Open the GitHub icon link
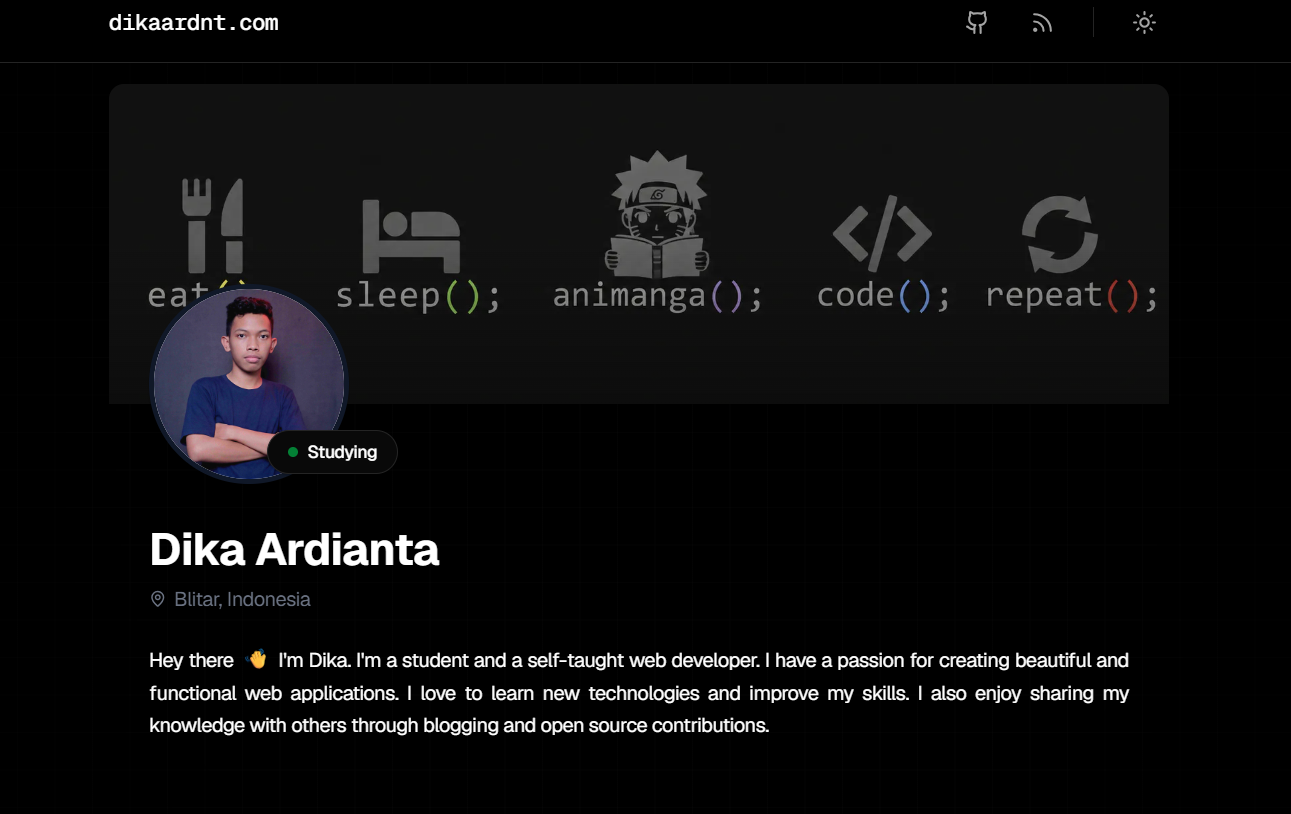1291x814 pixels. [977, 23]
